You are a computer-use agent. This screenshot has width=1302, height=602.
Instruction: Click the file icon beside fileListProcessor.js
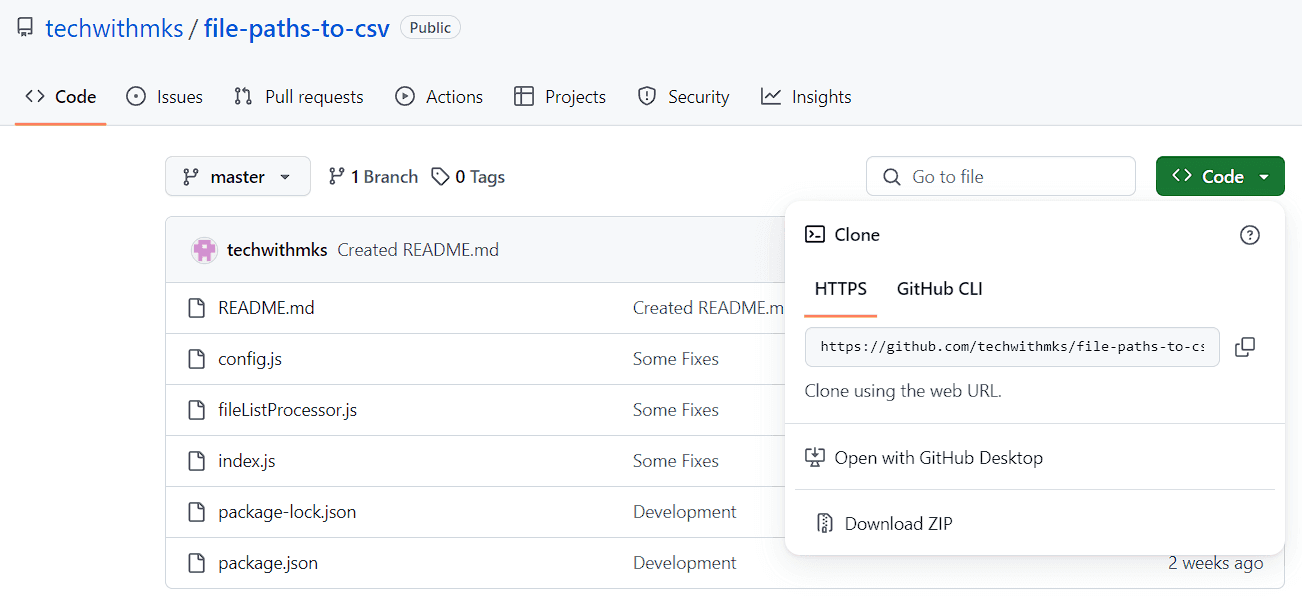coord(197,410)
